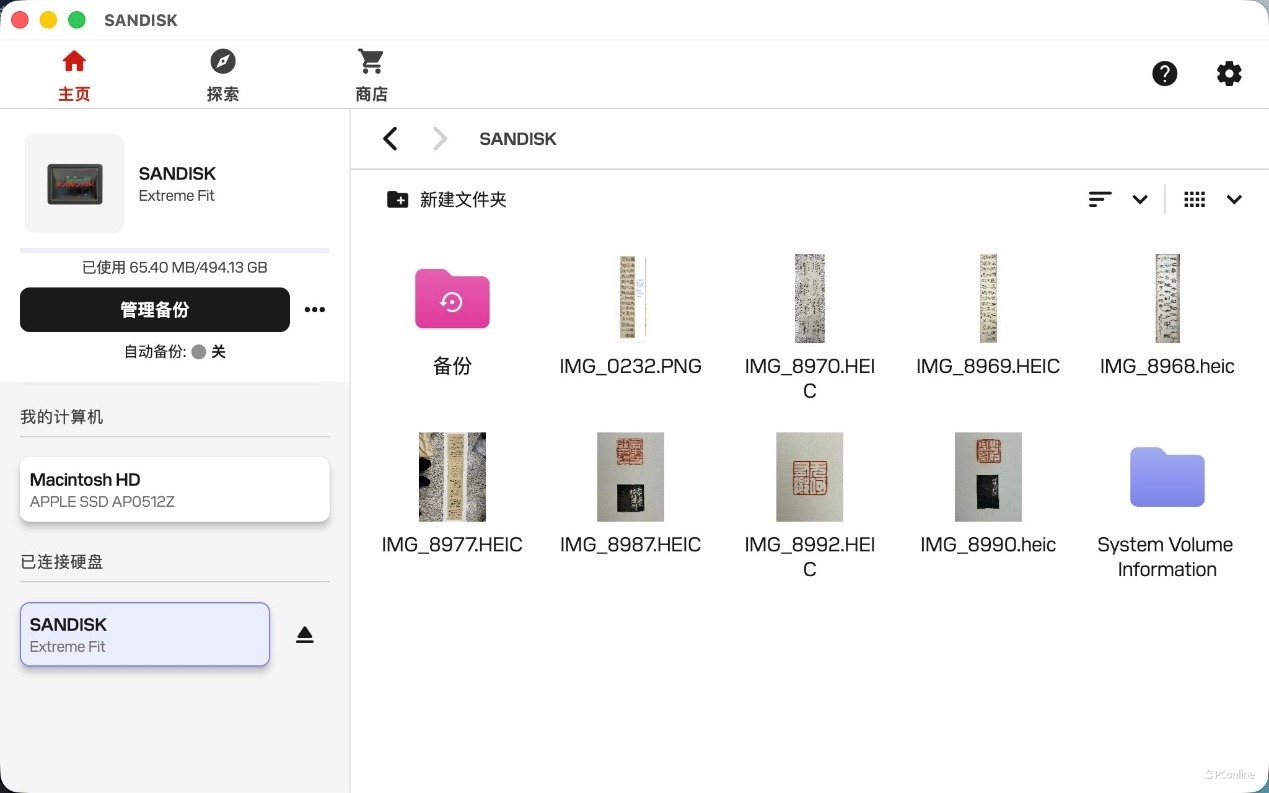Select IMG_8992.HEIC red seal image
The width and height of the screenshot is (1269, 793).
[810, 477]
